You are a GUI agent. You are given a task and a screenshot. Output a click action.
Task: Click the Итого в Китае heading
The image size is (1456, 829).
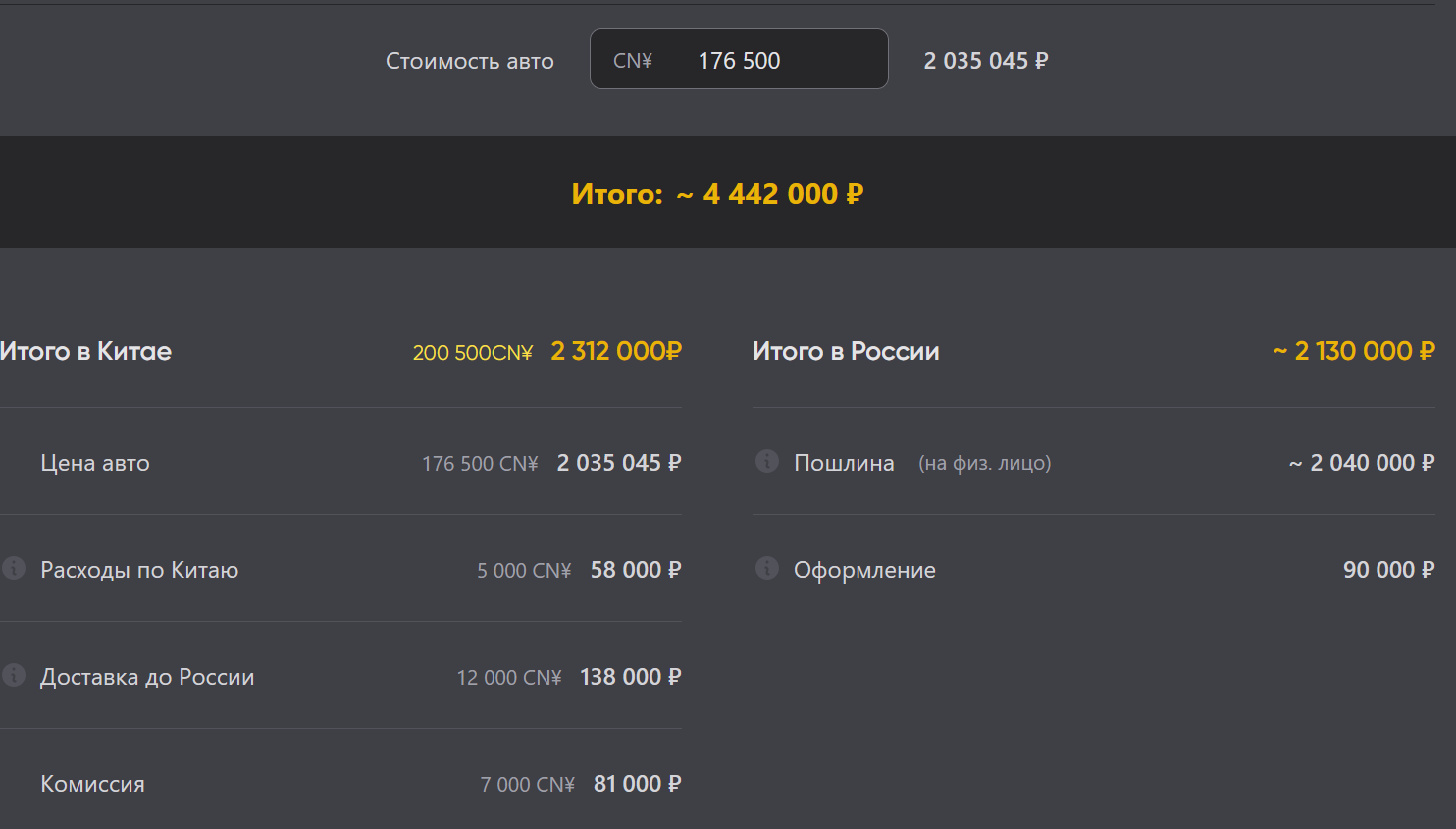pos(86,351)
